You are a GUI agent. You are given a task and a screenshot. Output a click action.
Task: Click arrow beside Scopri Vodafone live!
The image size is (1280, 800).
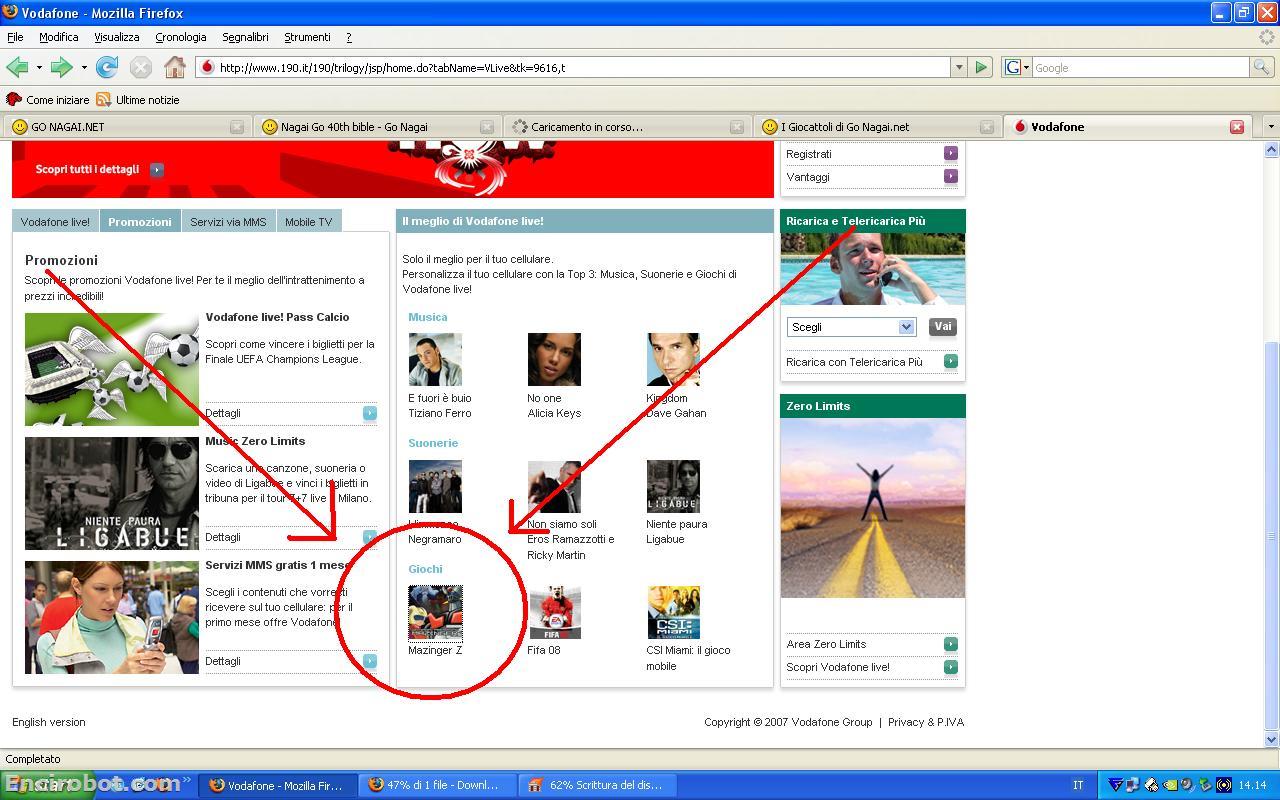pyautogui.click(x=951, y=666)
